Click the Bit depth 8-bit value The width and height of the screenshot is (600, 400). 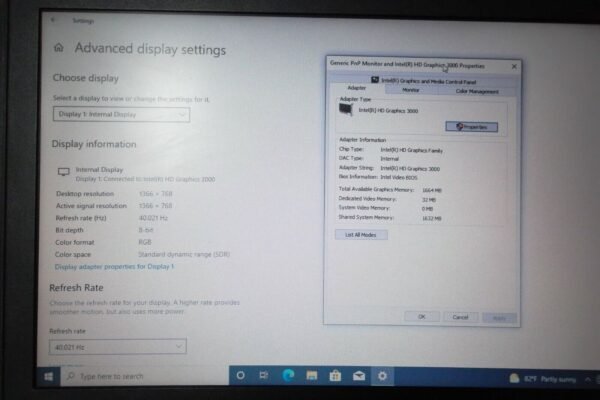[146, 230]
